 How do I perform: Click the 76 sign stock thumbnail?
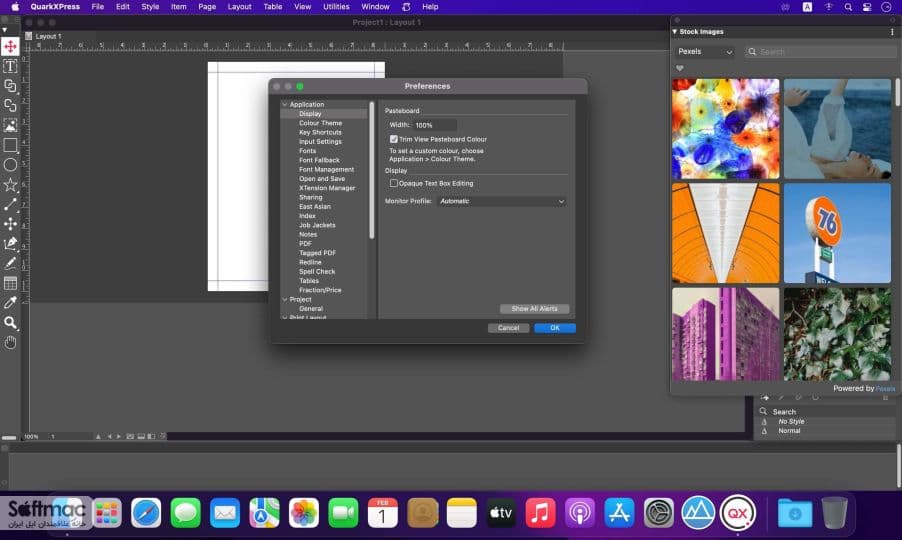coord(837,233)
